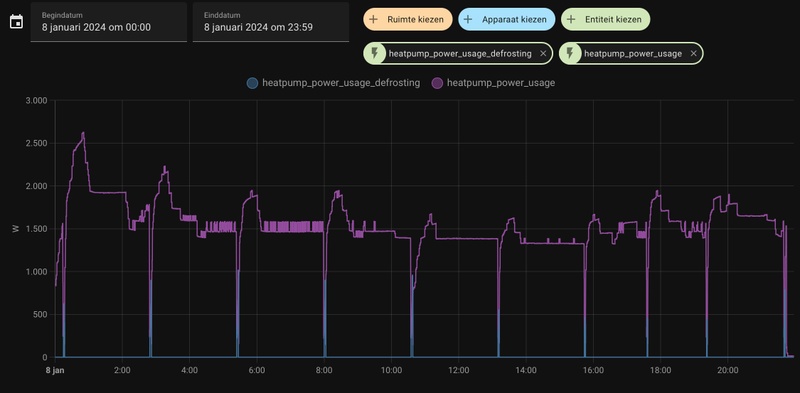800x393 pixels.
Task: Open heatpump_power_usage_defrosting chip label
Action: point(460,53)
